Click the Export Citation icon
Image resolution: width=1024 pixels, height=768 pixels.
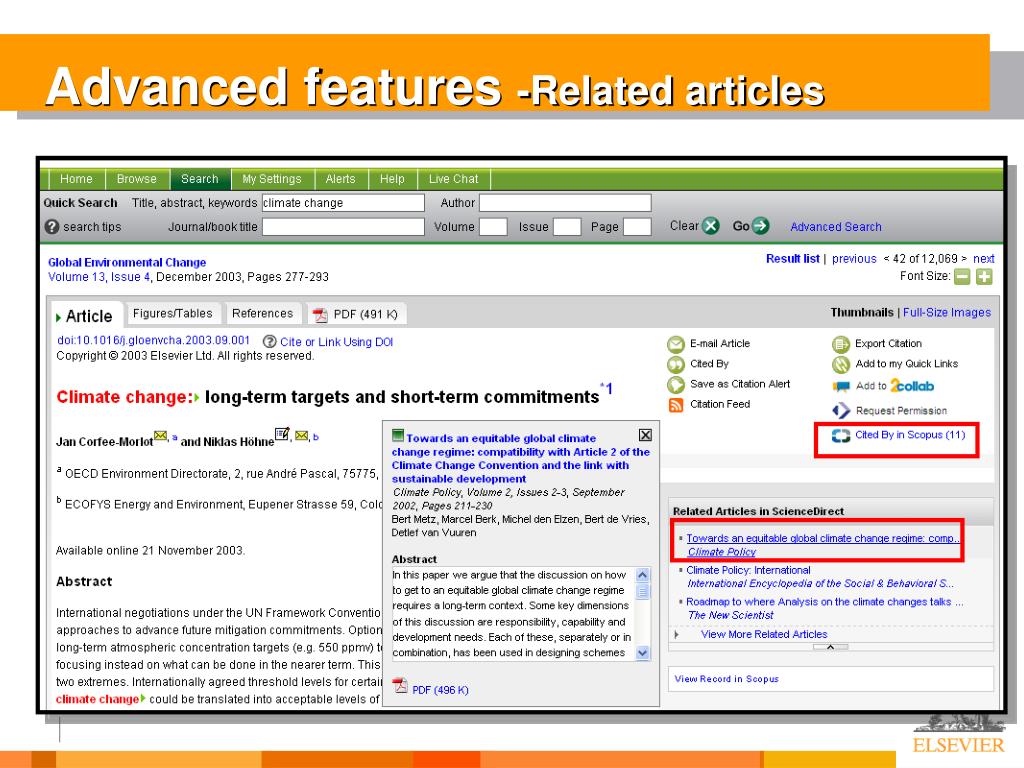[841, 344]
